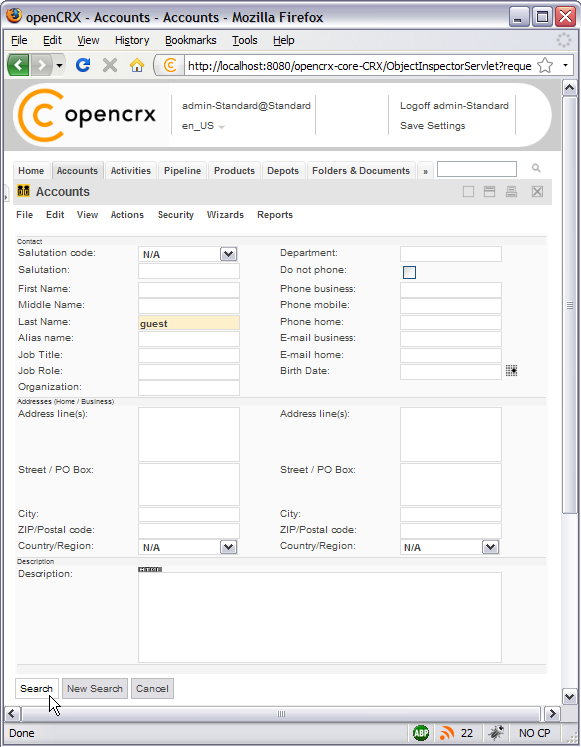
Task: Go to the browser Home icon
Action: (x=137, y=65)
